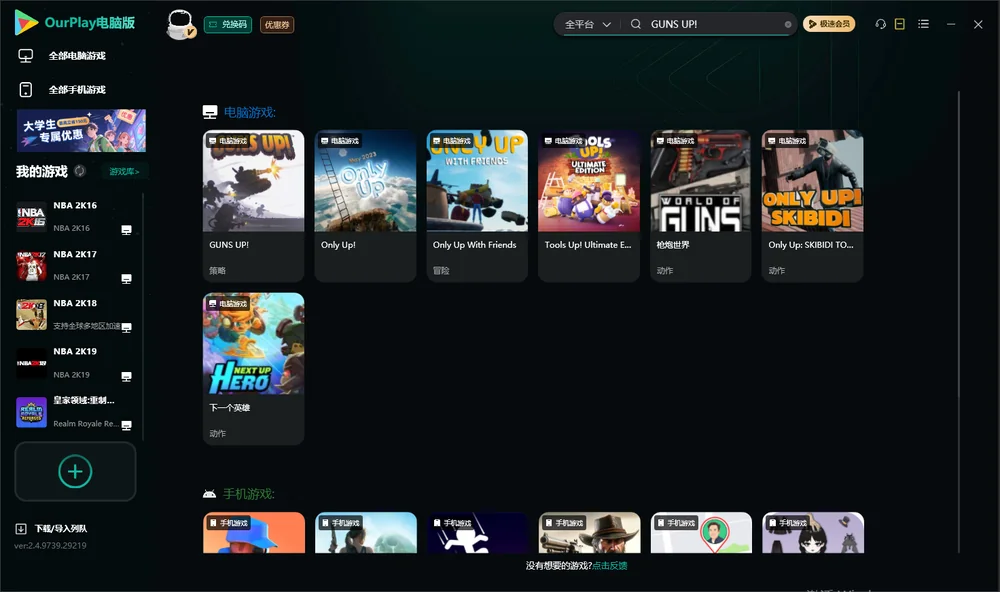1000x592 pixels.
Task: Click the add game plus button
Action: (x=75, y=471)
